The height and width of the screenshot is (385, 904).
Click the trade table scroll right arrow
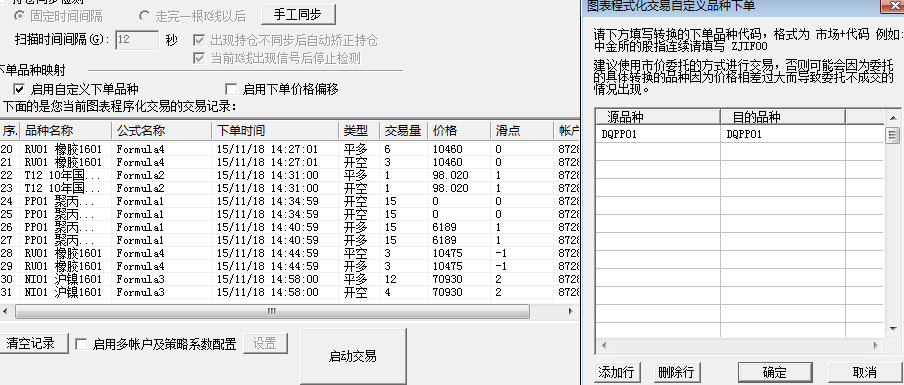click(571, 312)
